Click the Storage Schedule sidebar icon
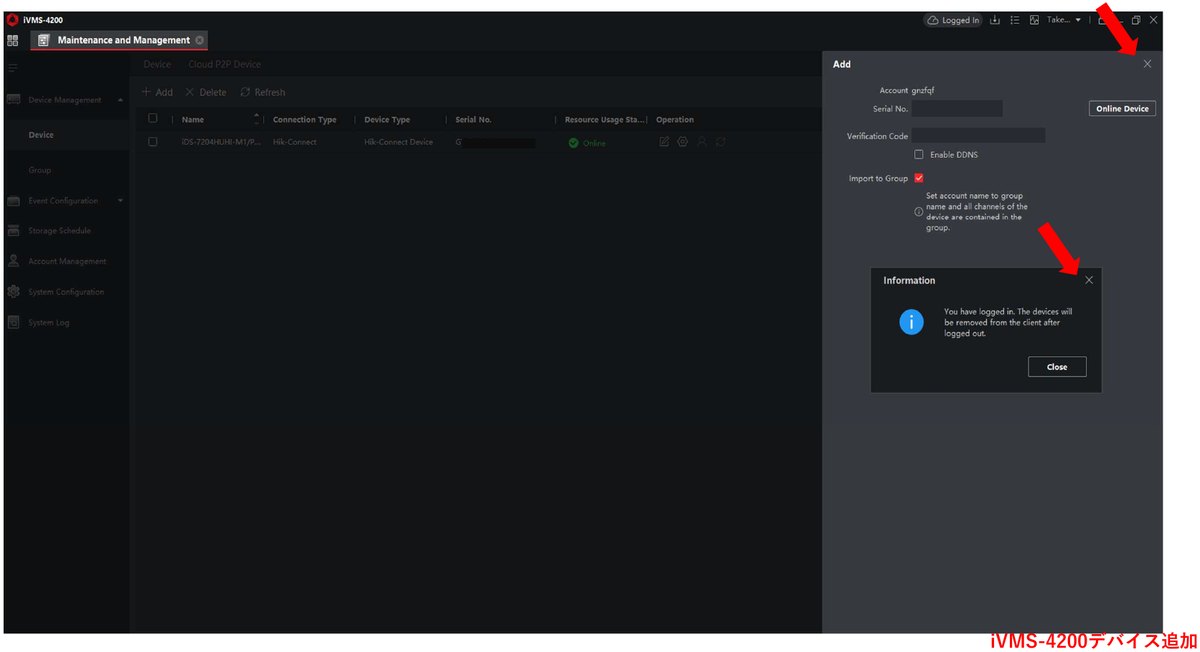 pos(14,231)
